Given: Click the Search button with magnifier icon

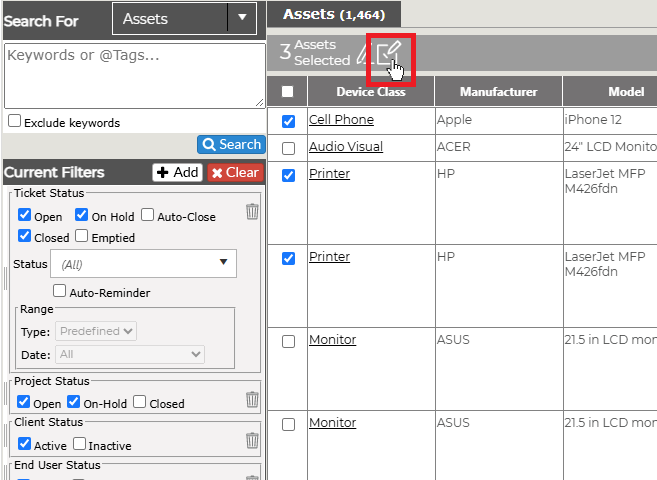Looking at the screenshot, I should [231, 145].
